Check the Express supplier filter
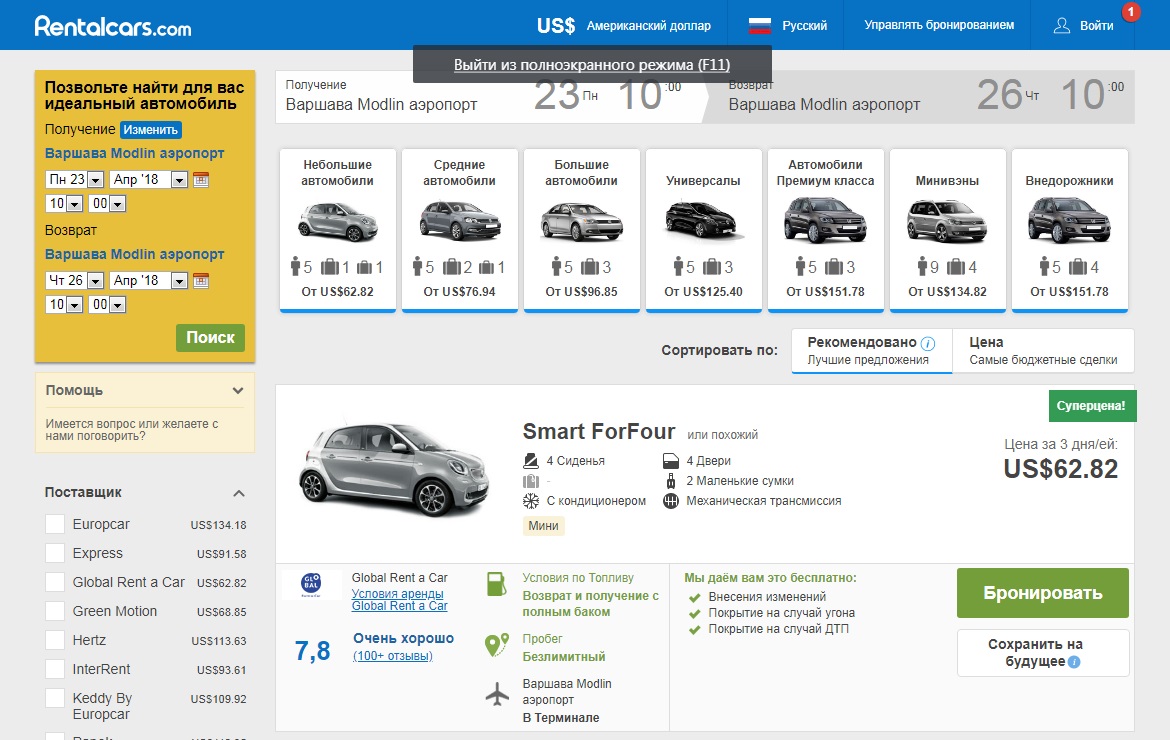 point(54,554)
